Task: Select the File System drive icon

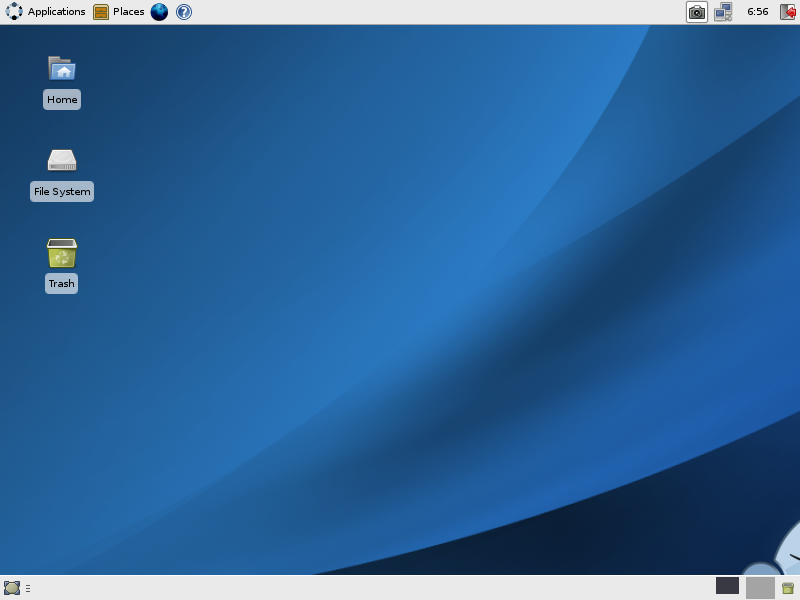Action: tap(62, 160)
